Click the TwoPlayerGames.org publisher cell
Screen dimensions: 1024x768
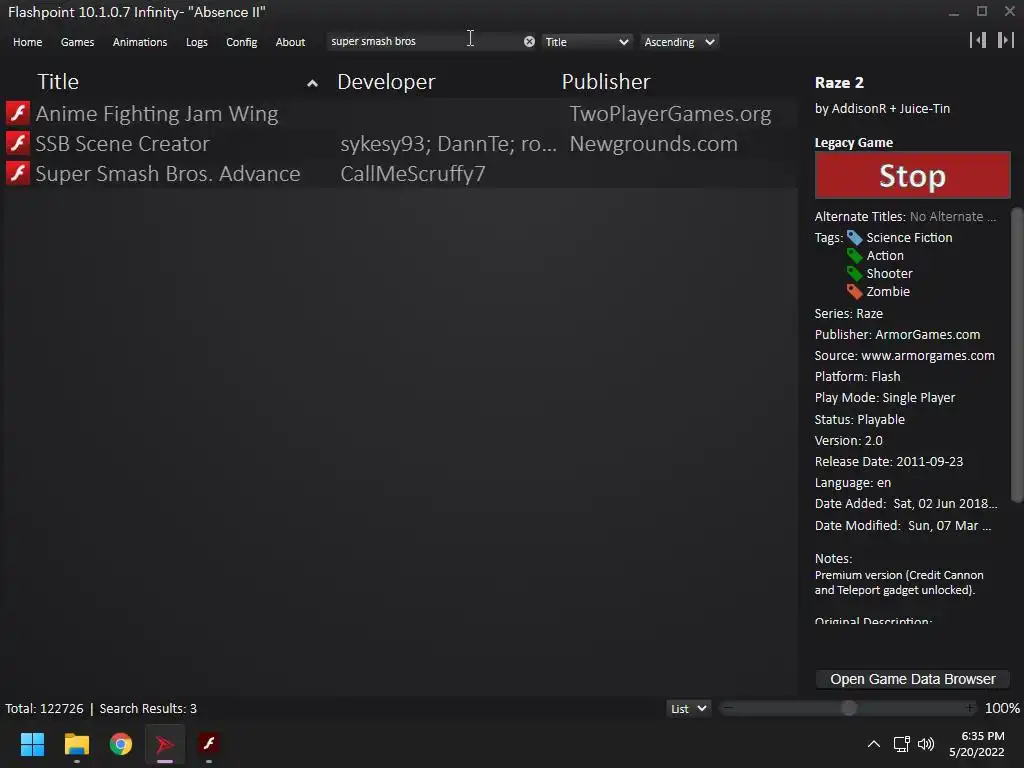670,114
